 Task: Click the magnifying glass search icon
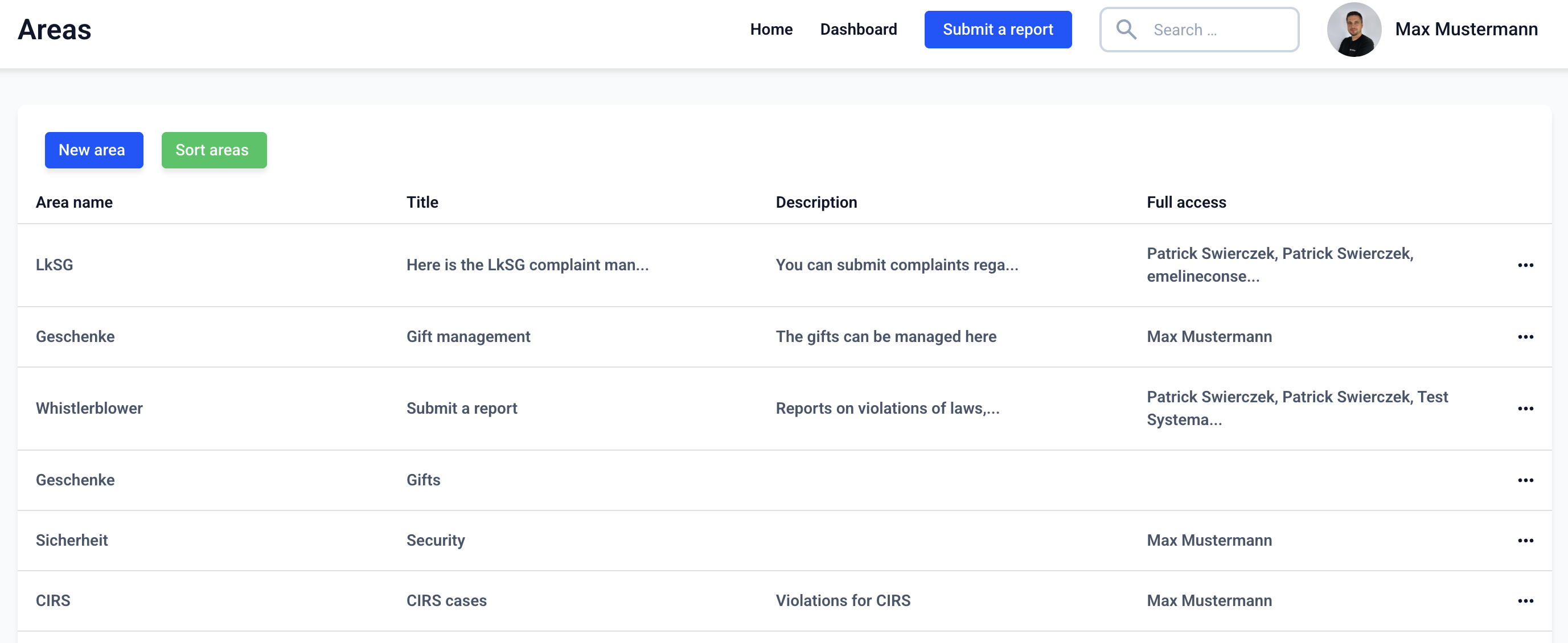tap(1126, 30)
